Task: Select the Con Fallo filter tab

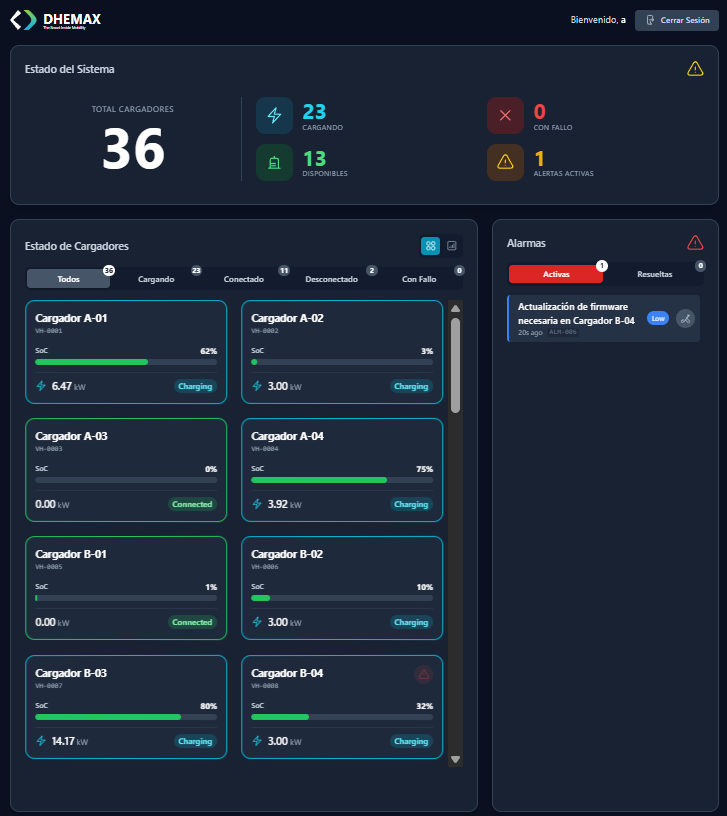Action: coord(419,279)
